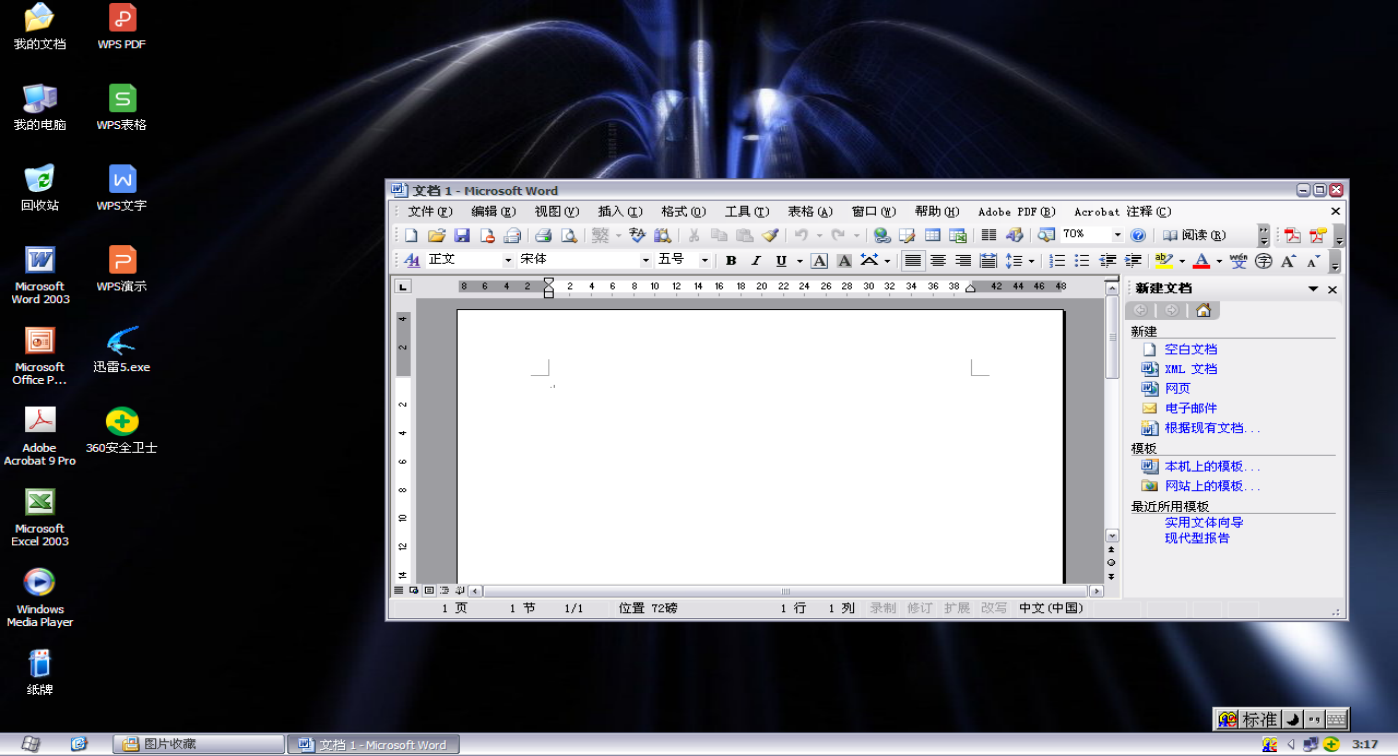The width and height of the screenshot is (1398, 756).
Task: Select the 360安全卫士 desktop icon
Action: point(122,430)
